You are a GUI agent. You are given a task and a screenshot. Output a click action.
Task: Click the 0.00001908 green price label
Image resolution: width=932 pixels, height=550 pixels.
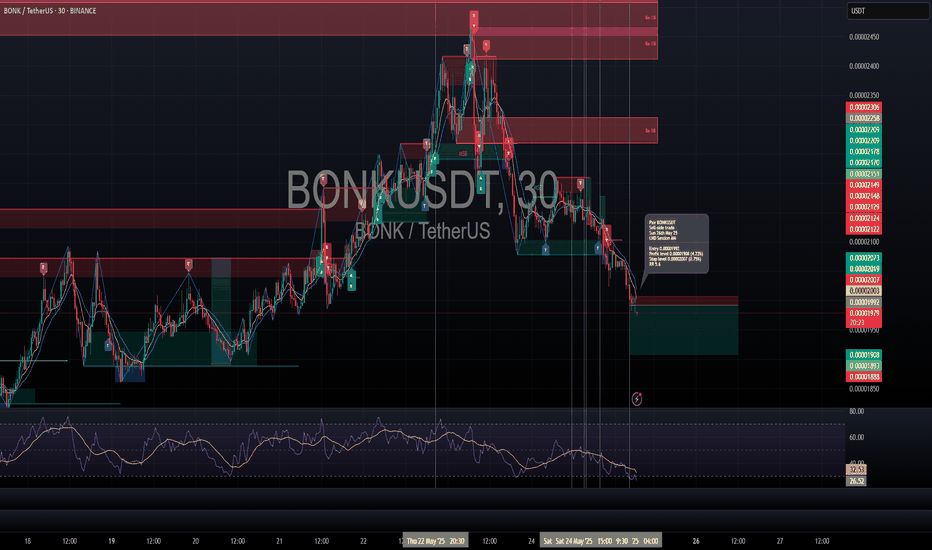[864, 354]
